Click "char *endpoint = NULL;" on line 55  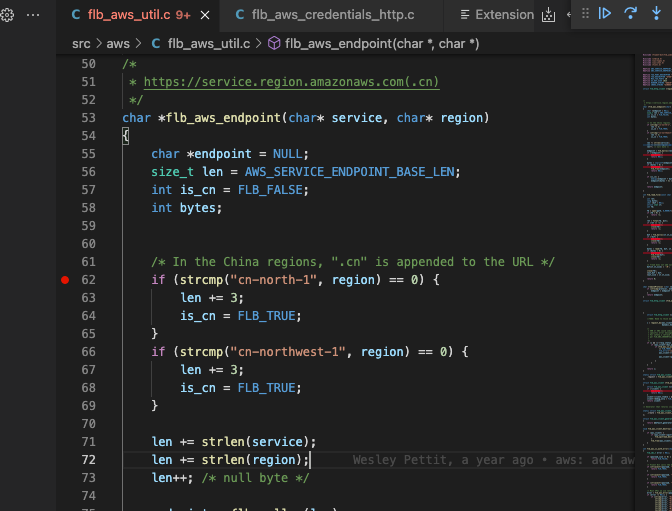click(230, 154)
